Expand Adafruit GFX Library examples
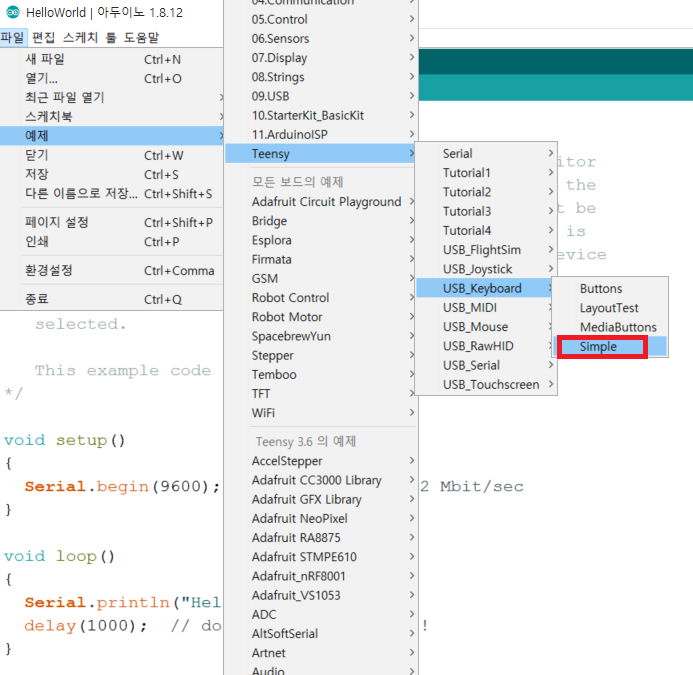Image resolution: width=693 pixels, height=675 pixels. tap(321, 500)
